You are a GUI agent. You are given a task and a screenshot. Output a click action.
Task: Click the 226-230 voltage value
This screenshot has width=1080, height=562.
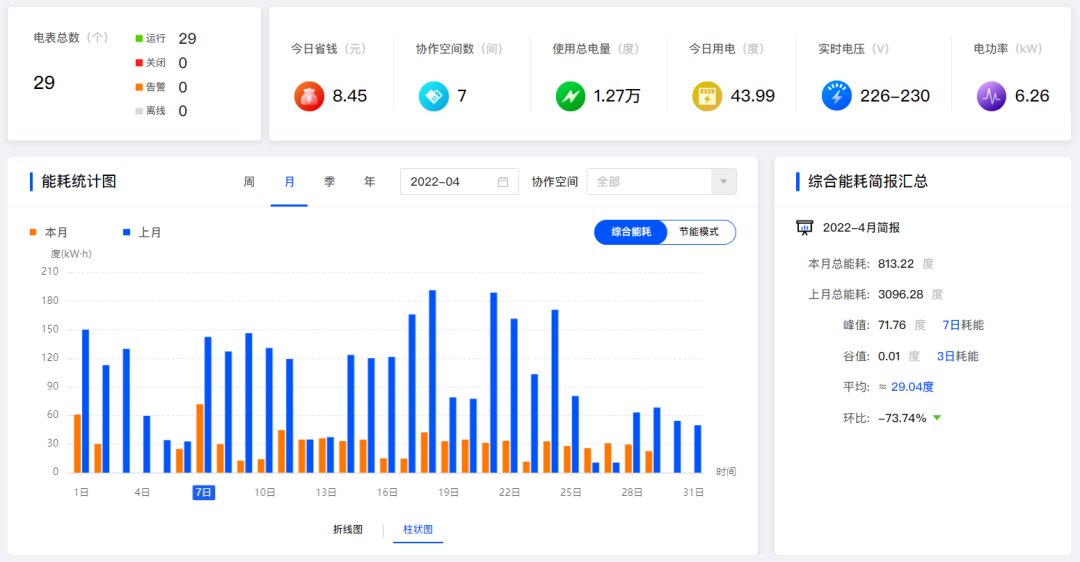(895, 96)
